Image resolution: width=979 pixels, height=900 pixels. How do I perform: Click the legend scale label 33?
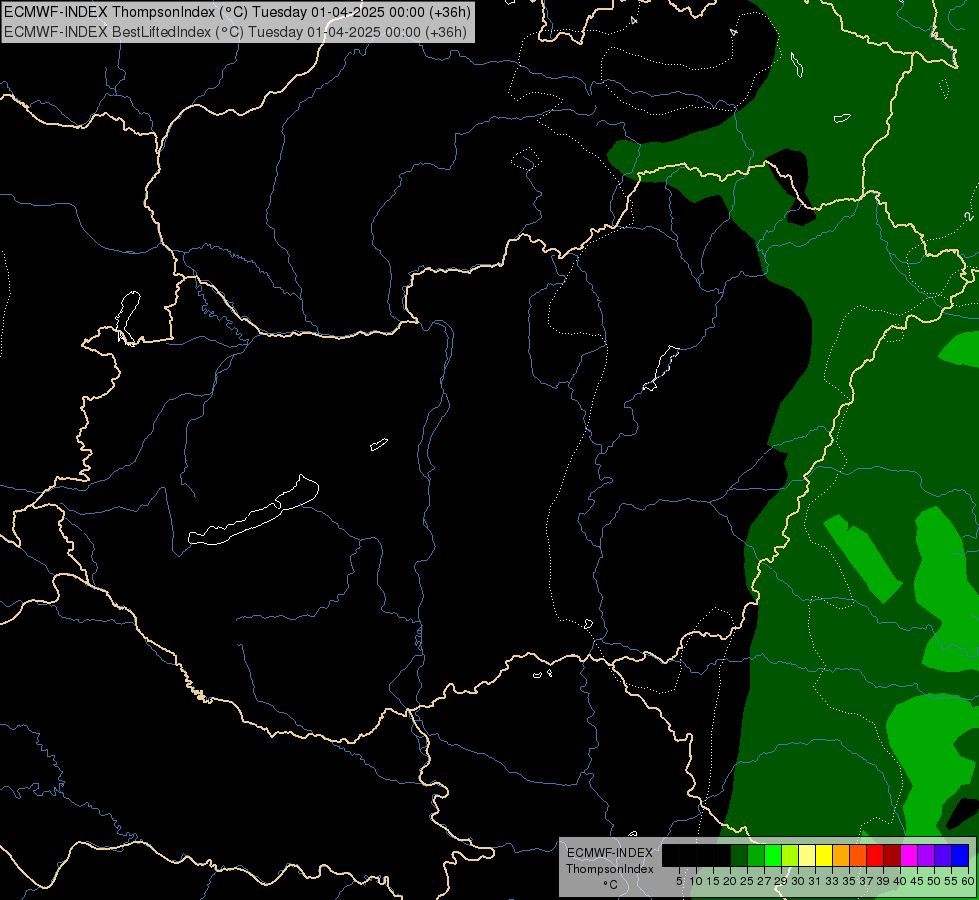pos(832,881)
